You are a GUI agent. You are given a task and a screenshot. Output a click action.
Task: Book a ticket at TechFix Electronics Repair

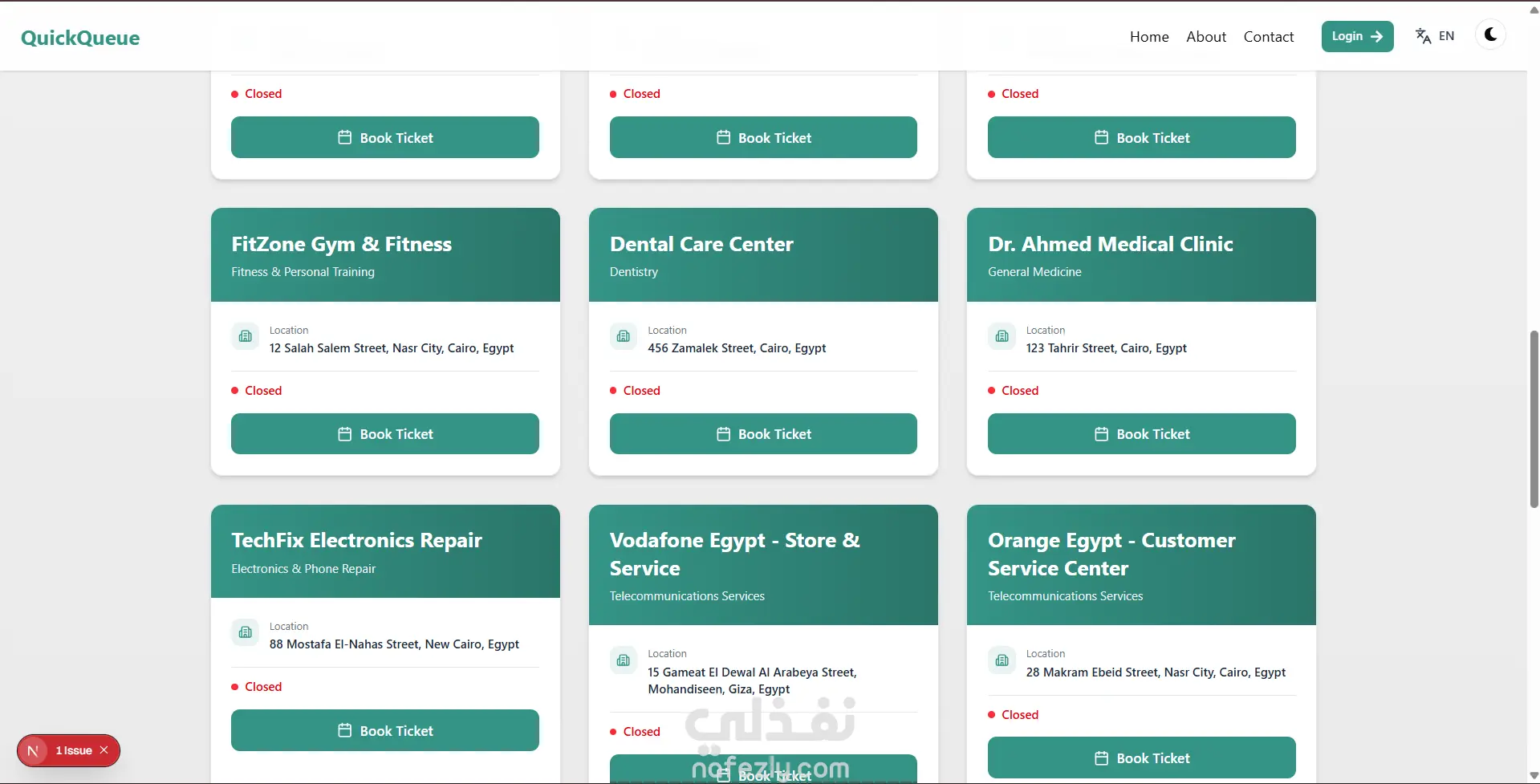tap(385, 730)
